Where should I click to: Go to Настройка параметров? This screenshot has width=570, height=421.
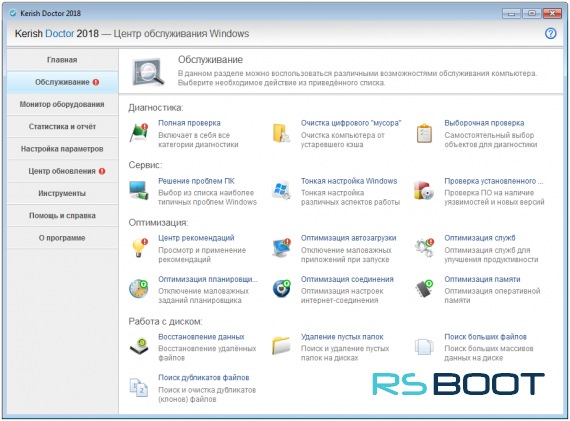coord(62,149)
